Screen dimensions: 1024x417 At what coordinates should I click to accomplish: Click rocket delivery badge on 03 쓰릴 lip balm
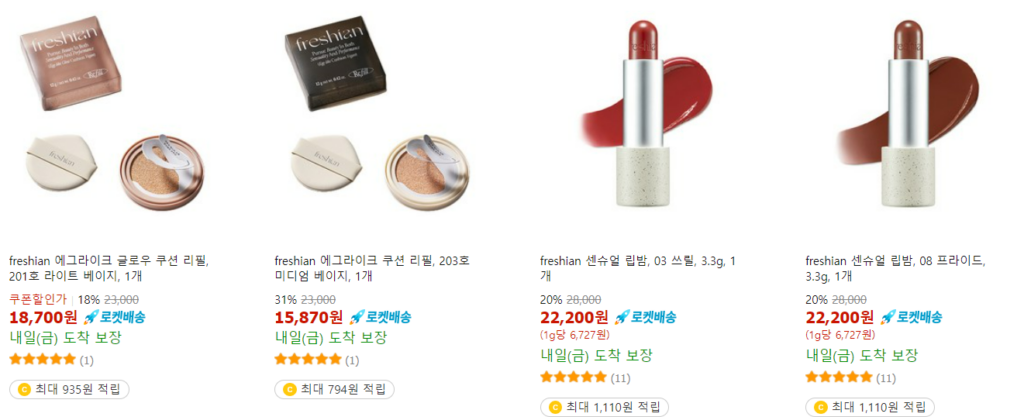coord(645,318)
